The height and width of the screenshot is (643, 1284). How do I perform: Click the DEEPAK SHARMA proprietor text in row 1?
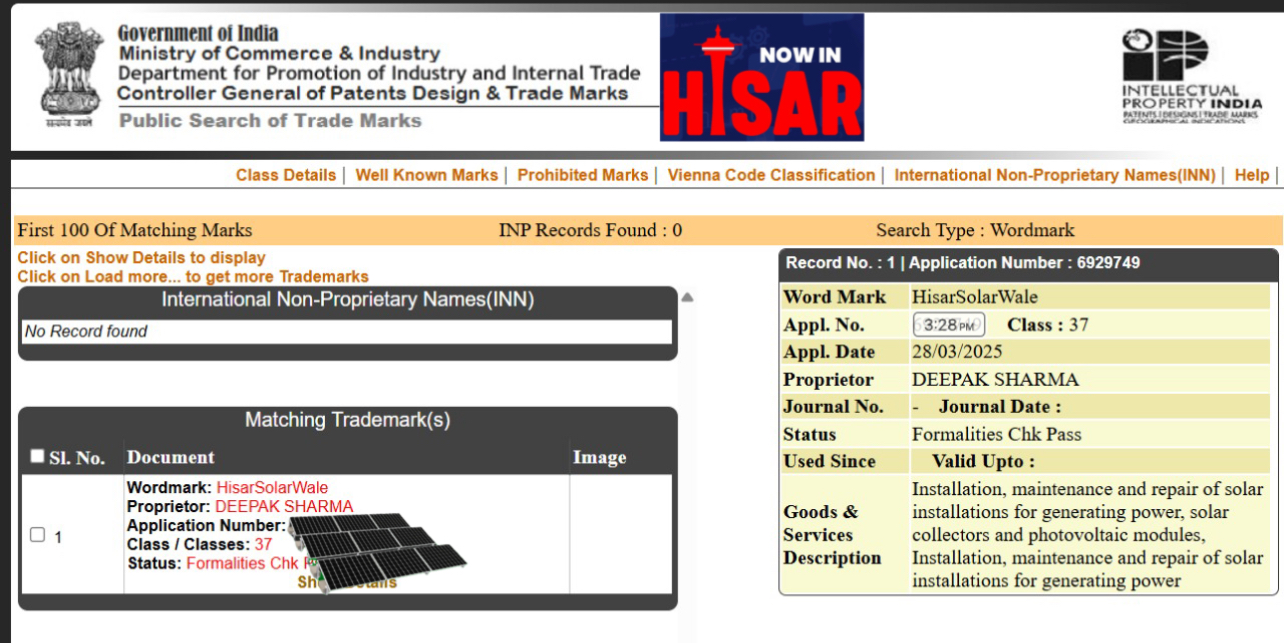point(284,506)
